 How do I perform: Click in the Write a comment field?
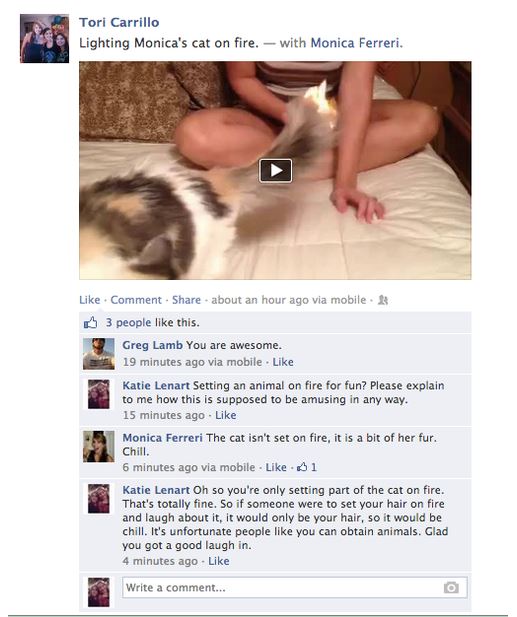(295, 587)
